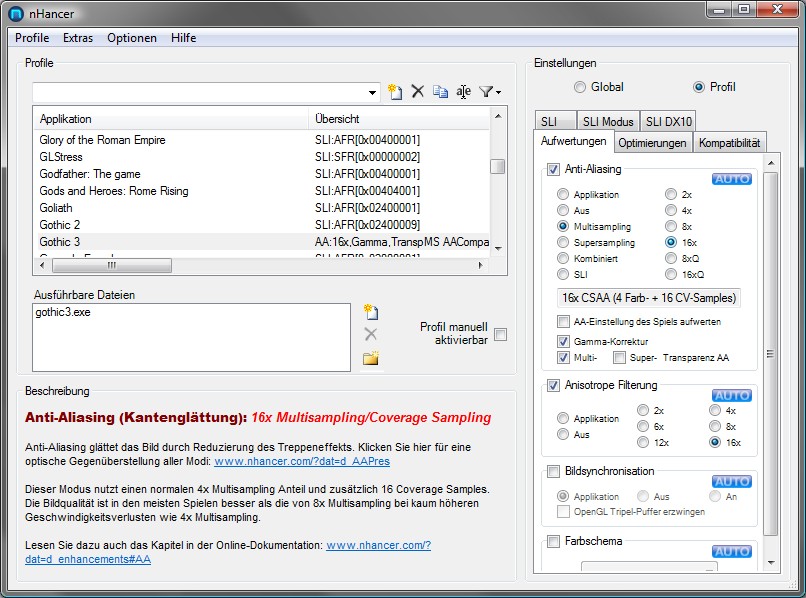This screenshot has height=598, width=806.
Task: Click AUTO badge in Anti-Aliasing group
Action: click(731, 179)
